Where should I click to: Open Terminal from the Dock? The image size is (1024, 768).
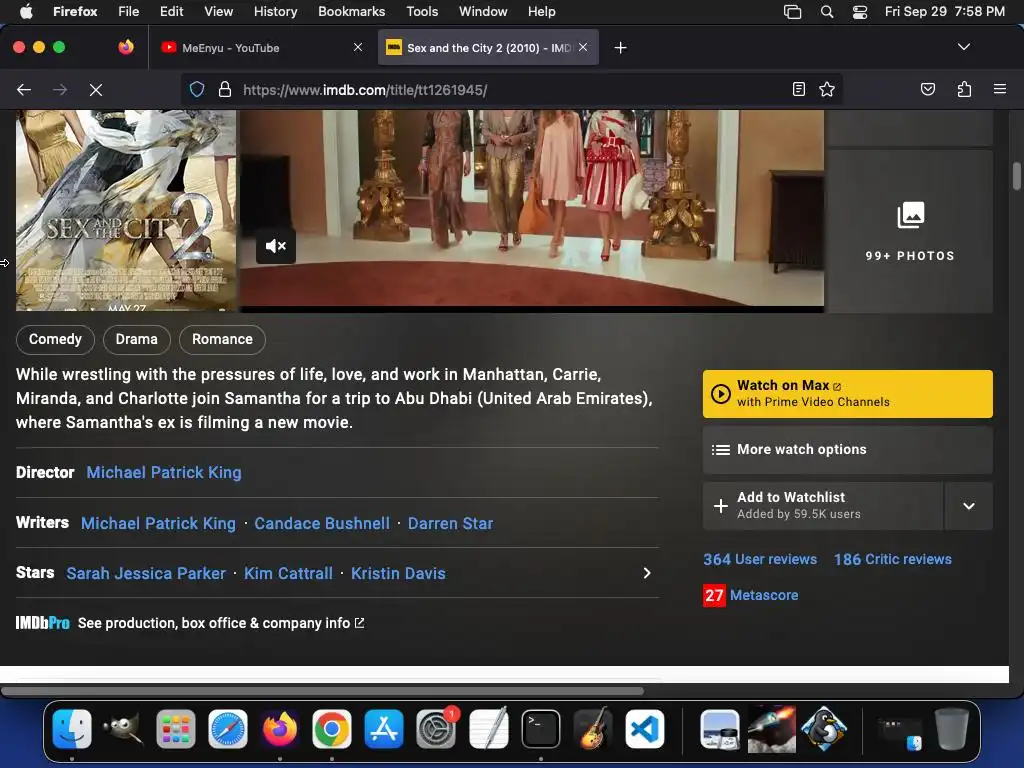[x=541, y=729]
